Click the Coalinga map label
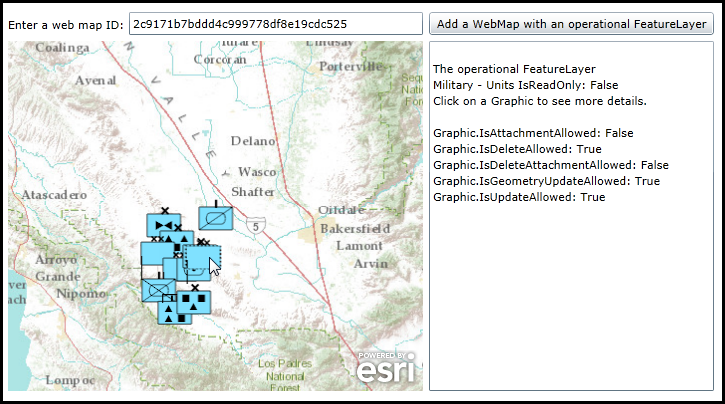 click(62, 48)
